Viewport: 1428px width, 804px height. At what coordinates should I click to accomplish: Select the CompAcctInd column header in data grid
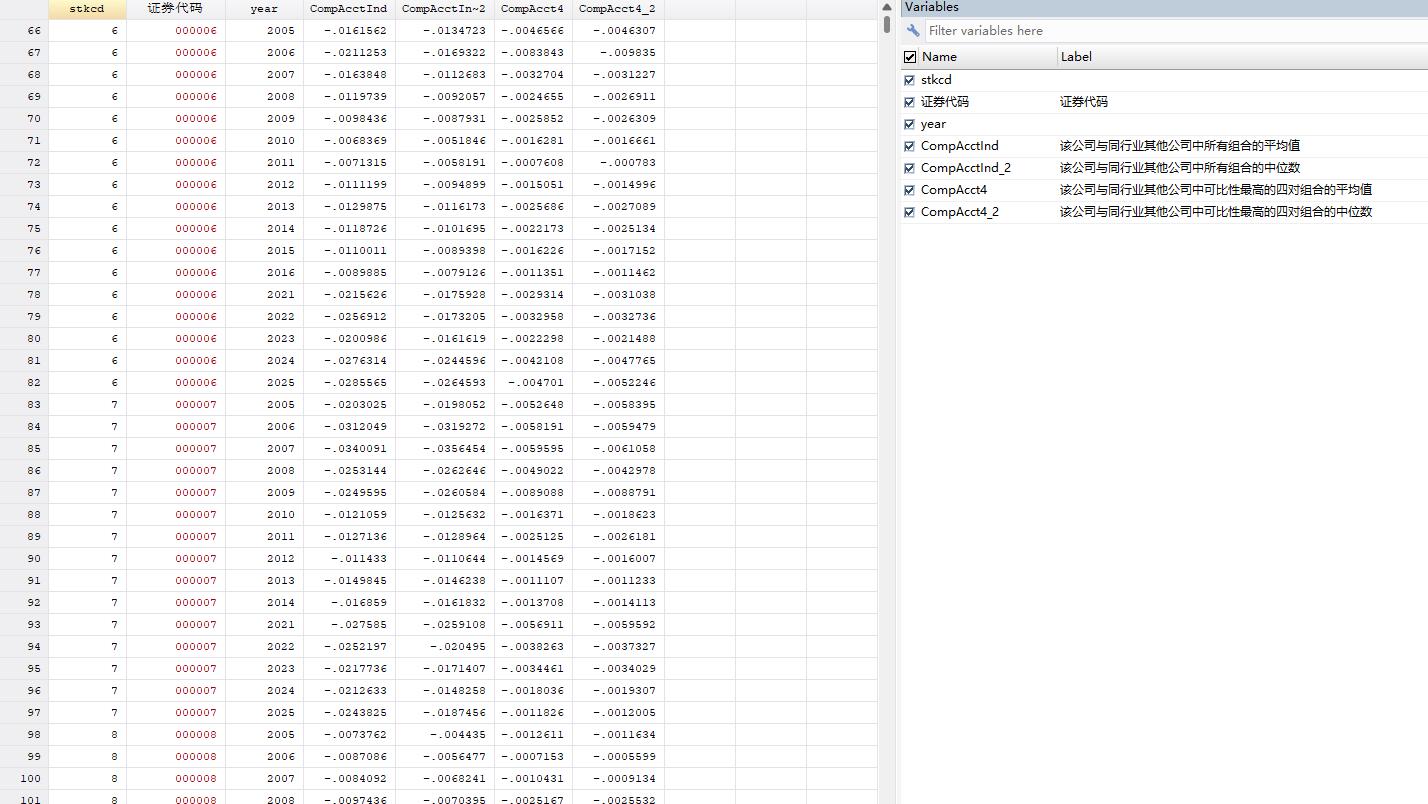click(349, 9)
